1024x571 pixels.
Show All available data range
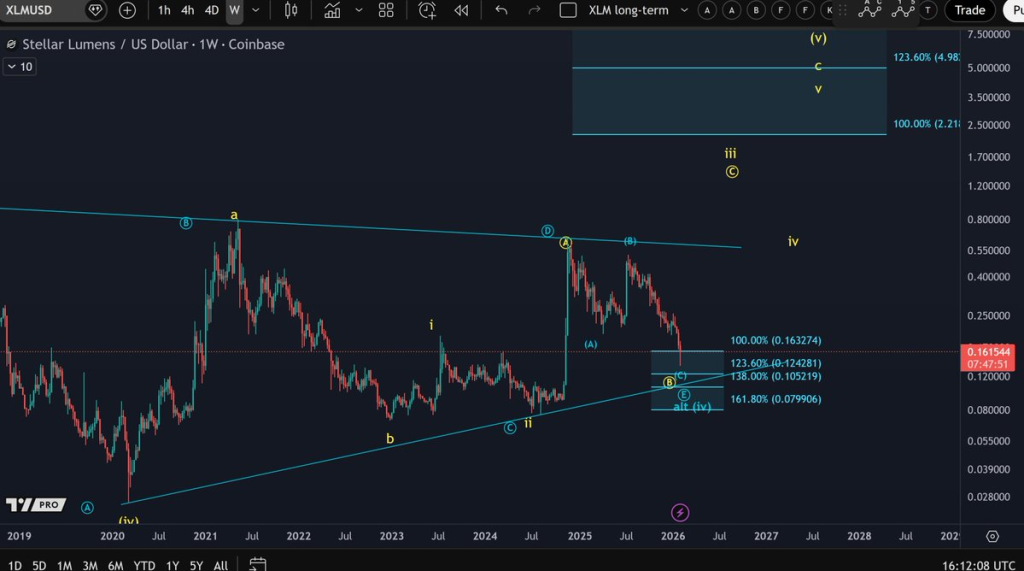221,565
